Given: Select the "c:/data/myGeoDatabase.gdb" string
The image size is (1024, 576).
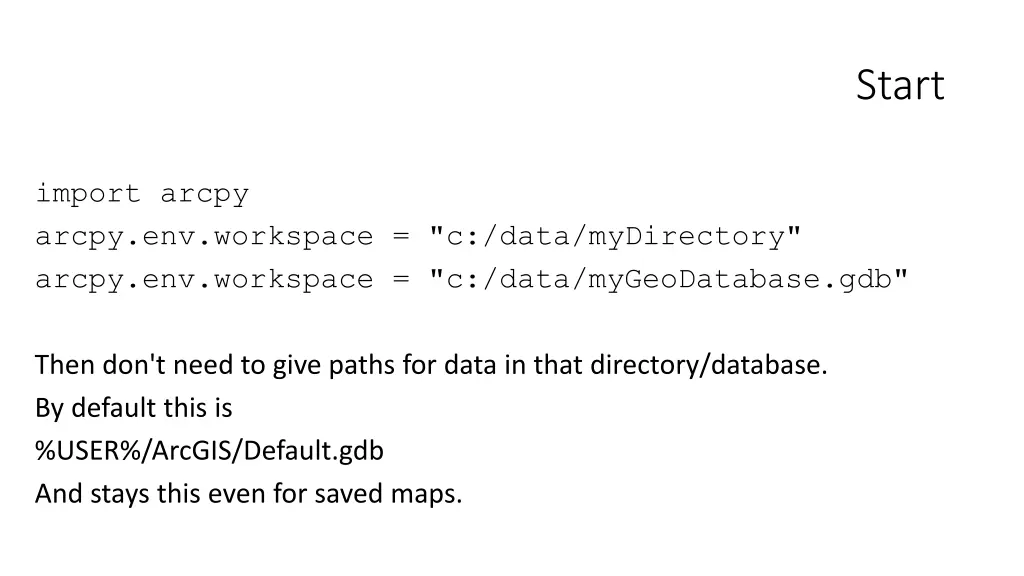Looking at the screenshot, I should [x=669, y=280].
